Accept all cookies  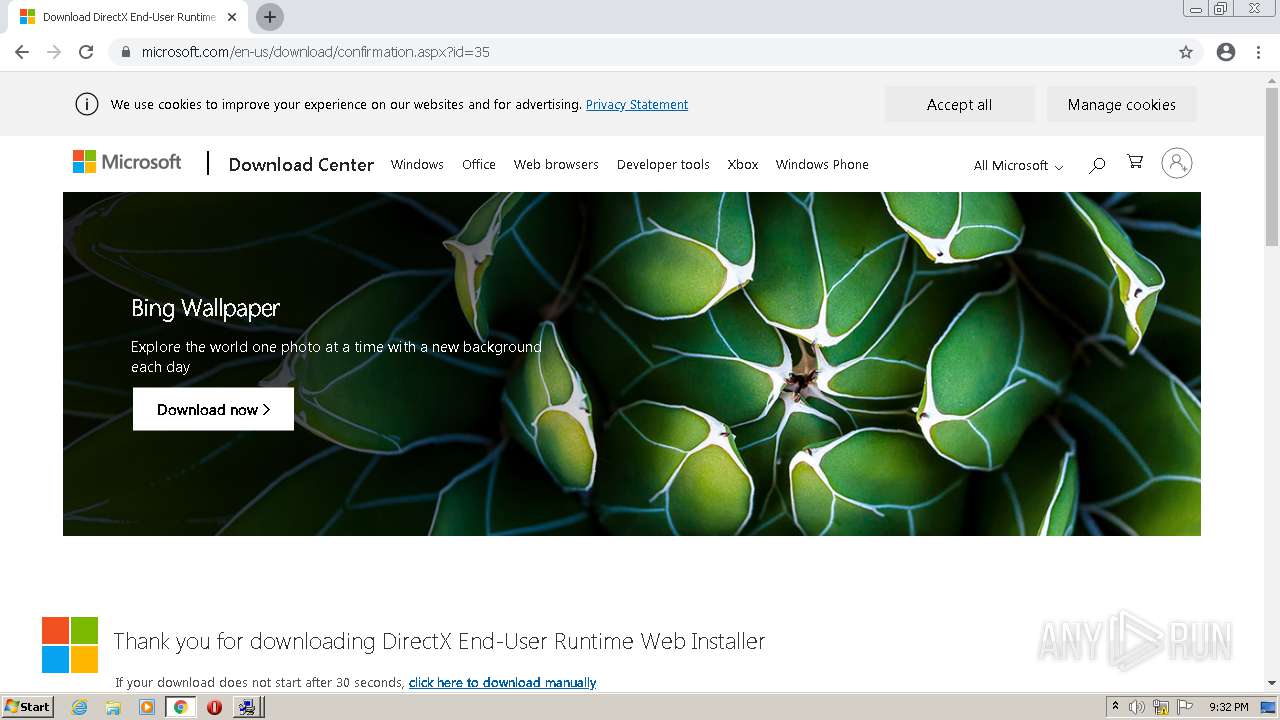tap(959, 104)
